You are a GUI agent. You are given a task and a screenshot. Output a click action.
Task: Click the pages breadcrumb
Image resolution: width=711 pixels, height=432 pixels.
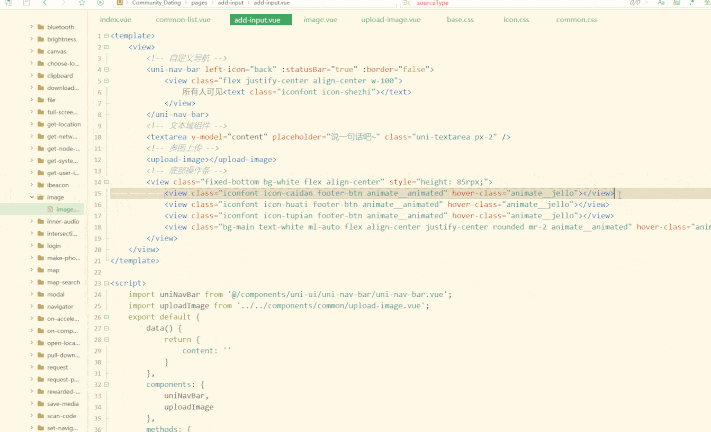tap(199, 3)
